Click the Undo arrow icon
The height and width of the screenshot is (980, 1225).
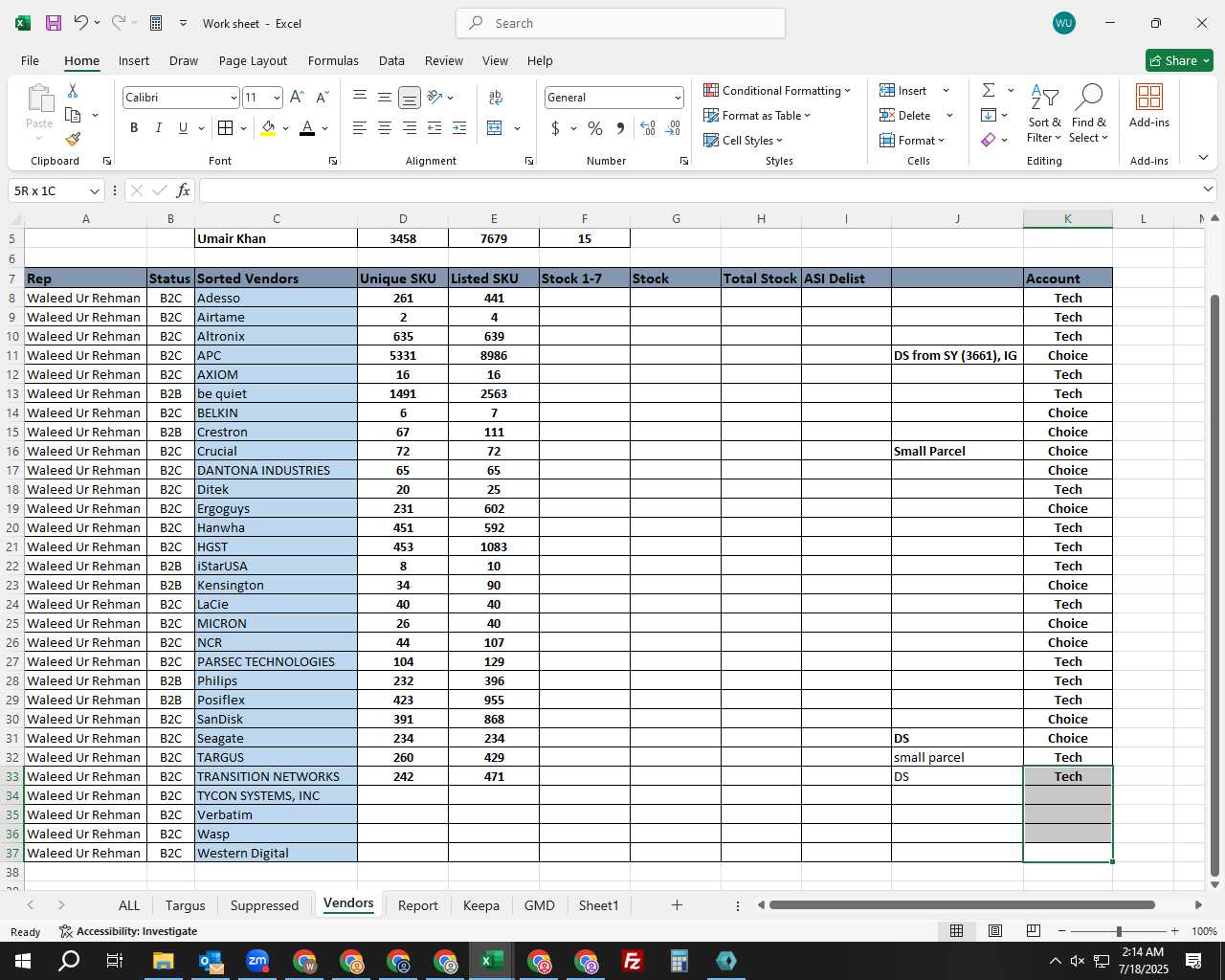(x=81, y=23)
